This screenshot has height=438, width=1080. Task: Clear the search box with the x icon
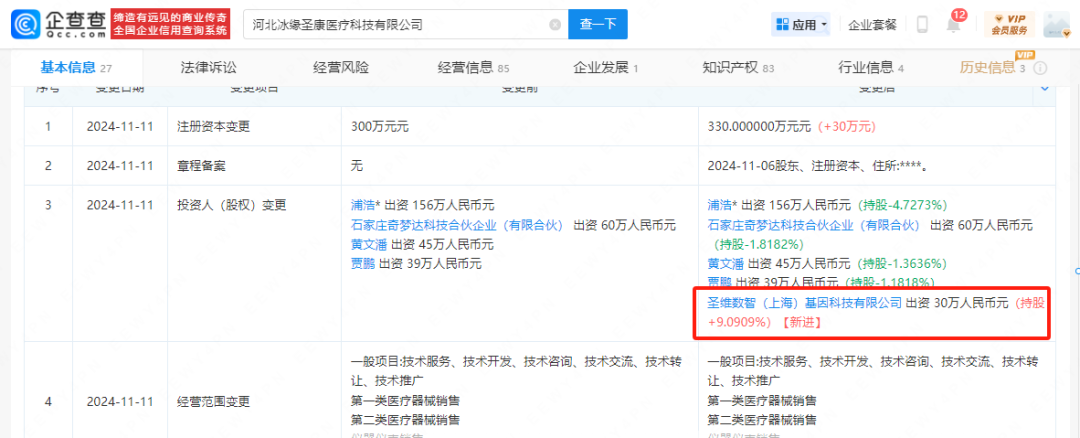555,25
